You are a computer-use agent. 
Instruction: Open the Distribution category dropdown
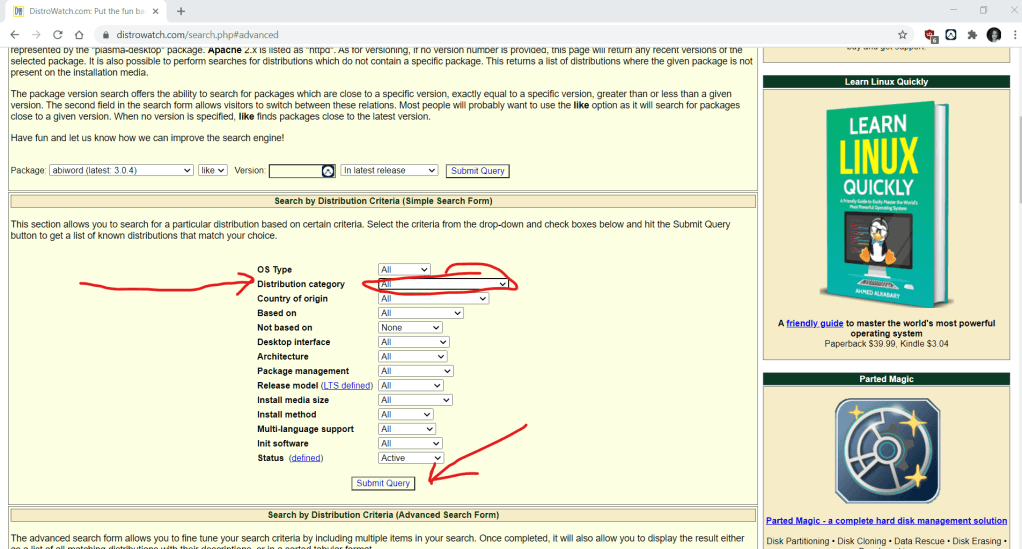(444, 284)
